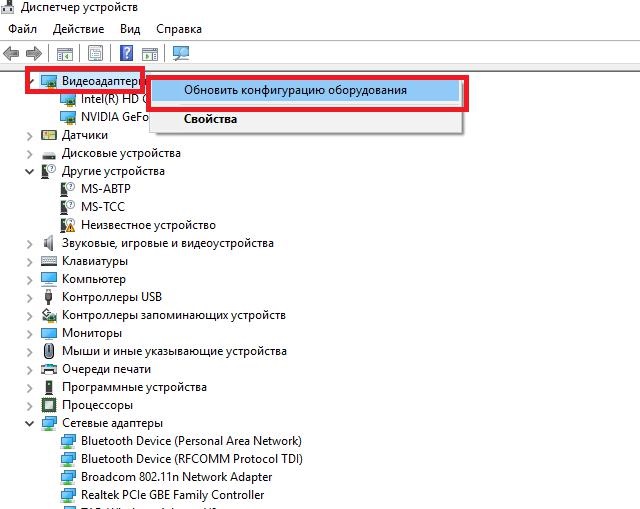The image size is (640, 509).
Task: Expand Контроллеры запоминающих устройств category
Action: point(29,316)
